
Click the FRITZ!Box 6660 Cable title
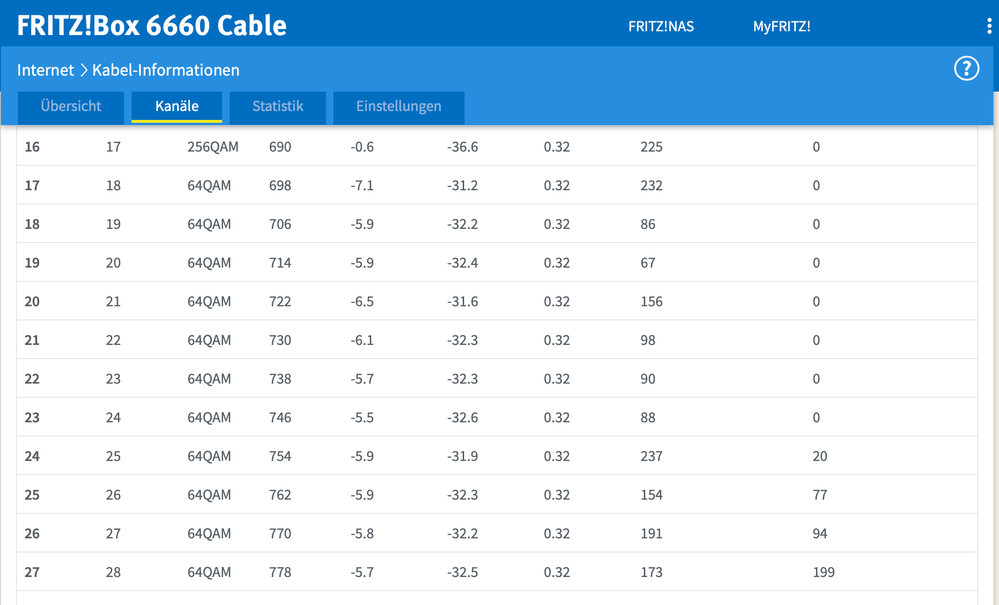[152, 25]
